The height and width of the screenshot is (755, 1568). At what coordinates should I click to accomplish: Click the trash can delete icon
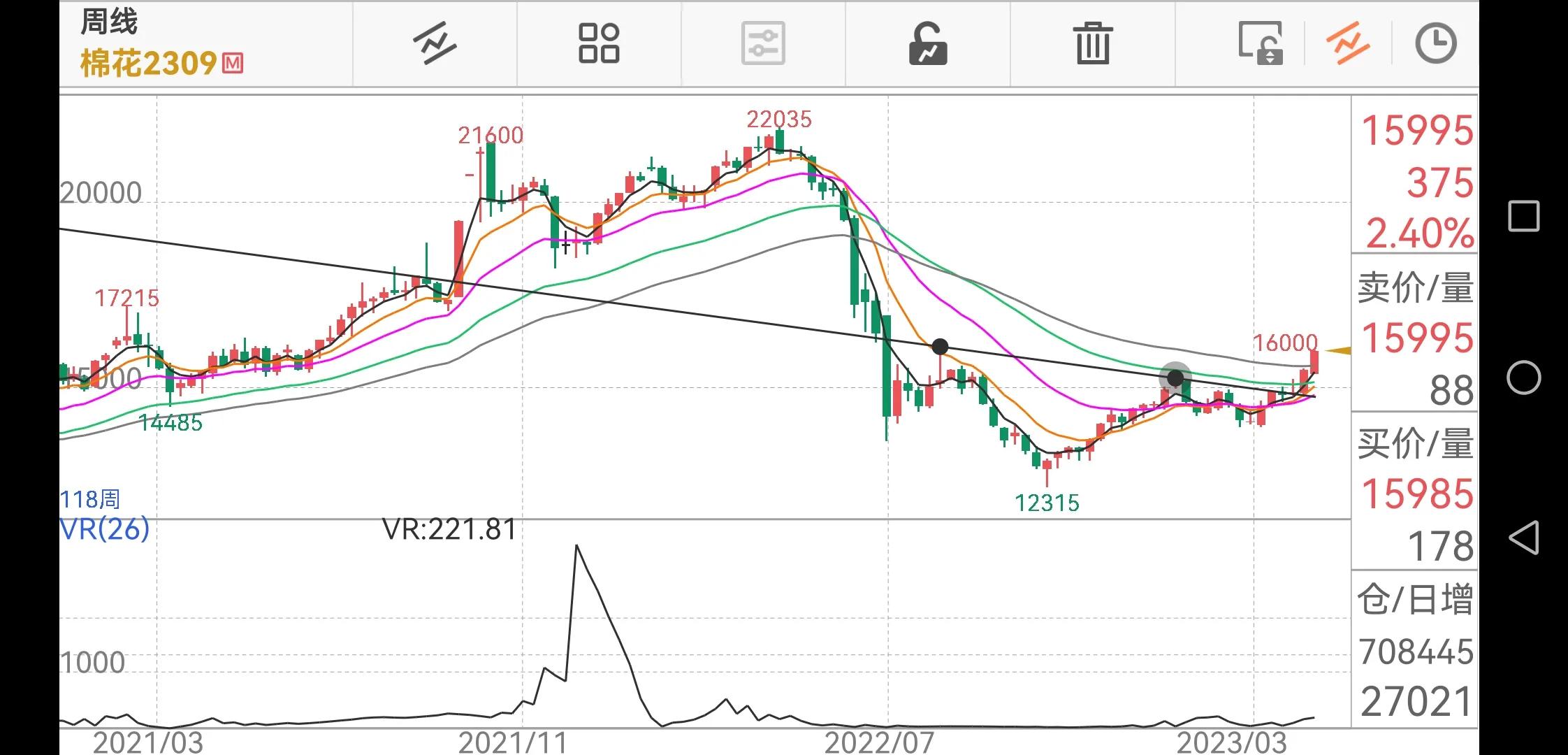click(x=1092, y=44)
